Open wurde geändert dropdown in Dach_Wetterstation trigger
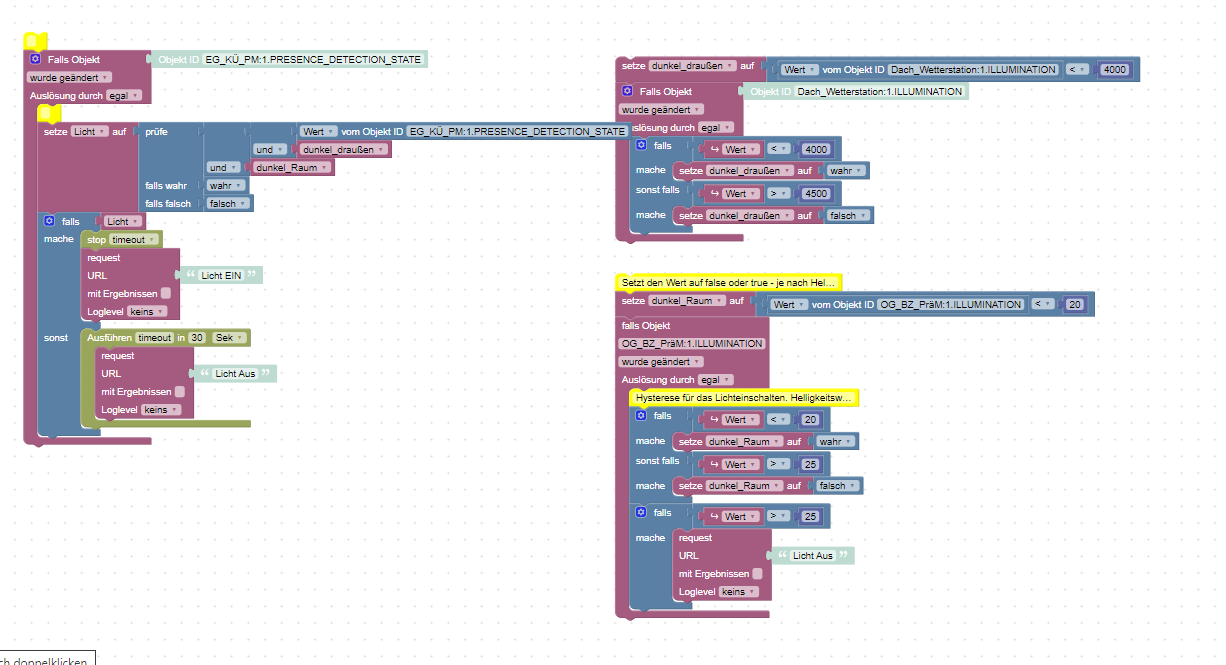This screenshot has height=665, width=1226. (662, 109)
